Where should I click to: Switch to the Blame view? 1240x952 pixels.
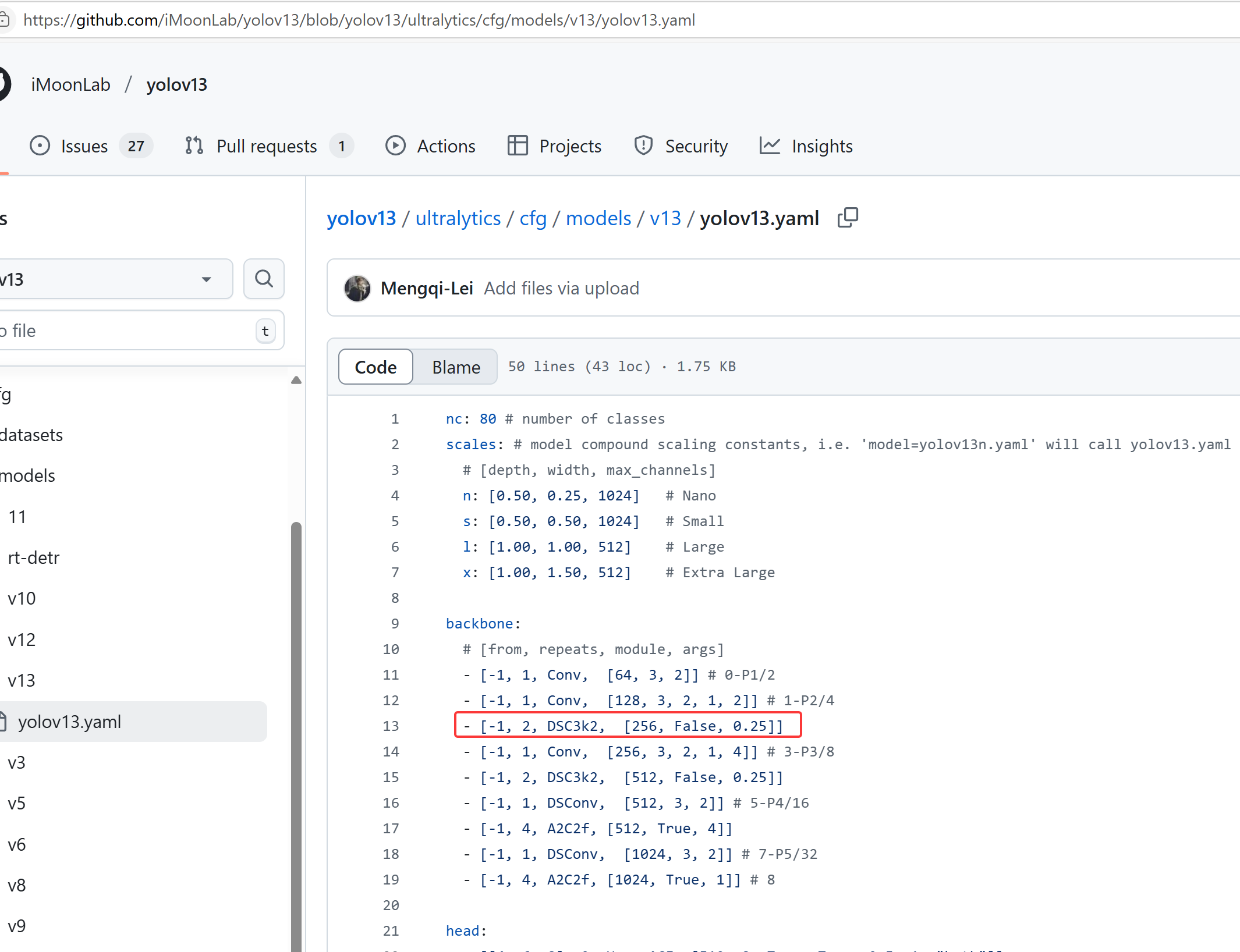[456, 367]
